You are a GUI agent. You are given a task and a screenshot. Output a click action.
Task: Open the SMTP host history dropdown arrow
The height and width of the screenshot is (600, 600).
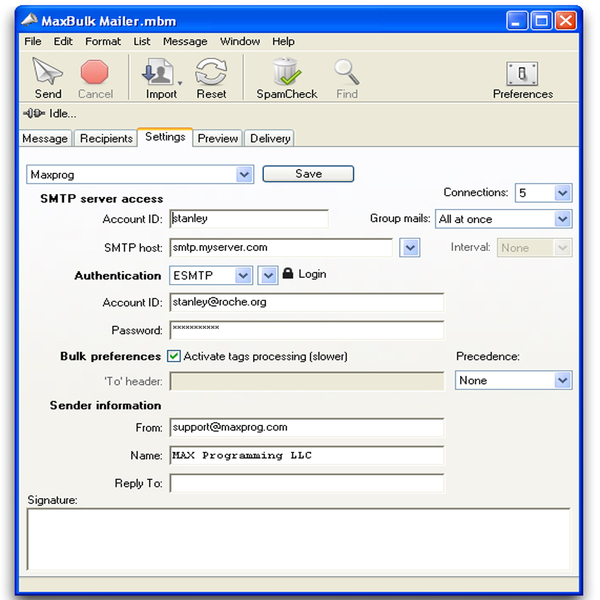pyautogui.click(x=410, y=248)
